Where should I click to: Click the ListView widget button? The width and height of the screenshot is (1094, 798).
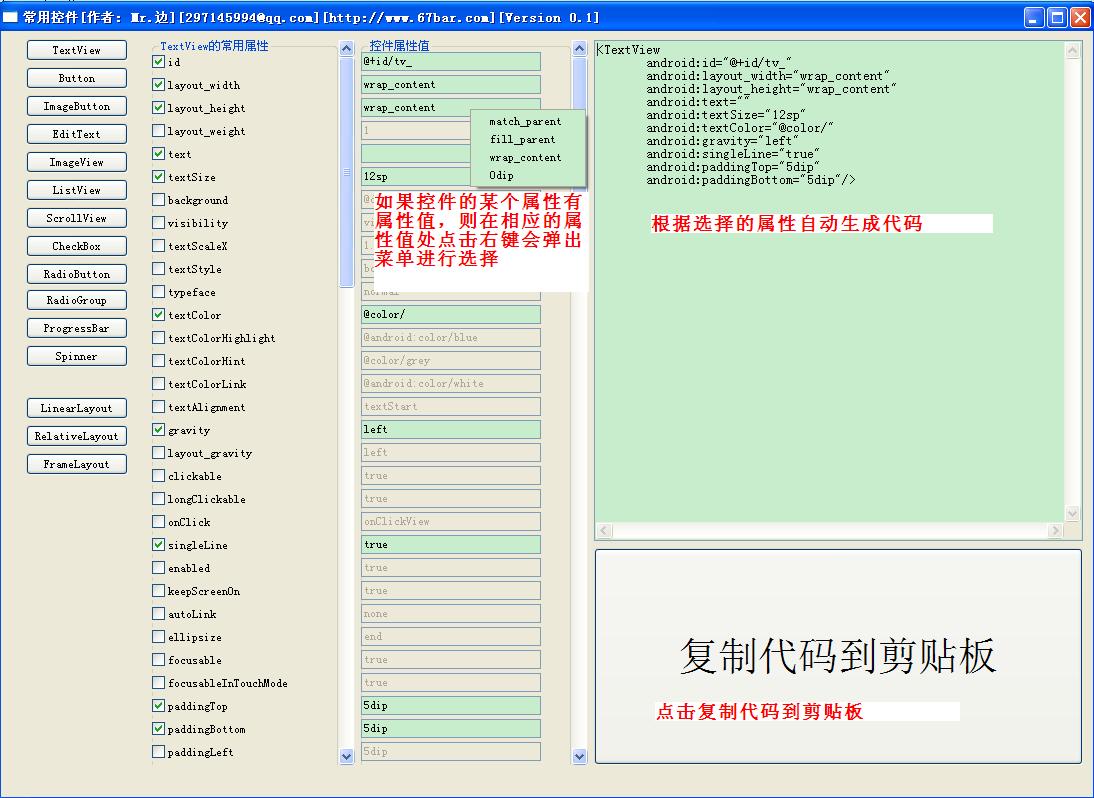(77, 190)
